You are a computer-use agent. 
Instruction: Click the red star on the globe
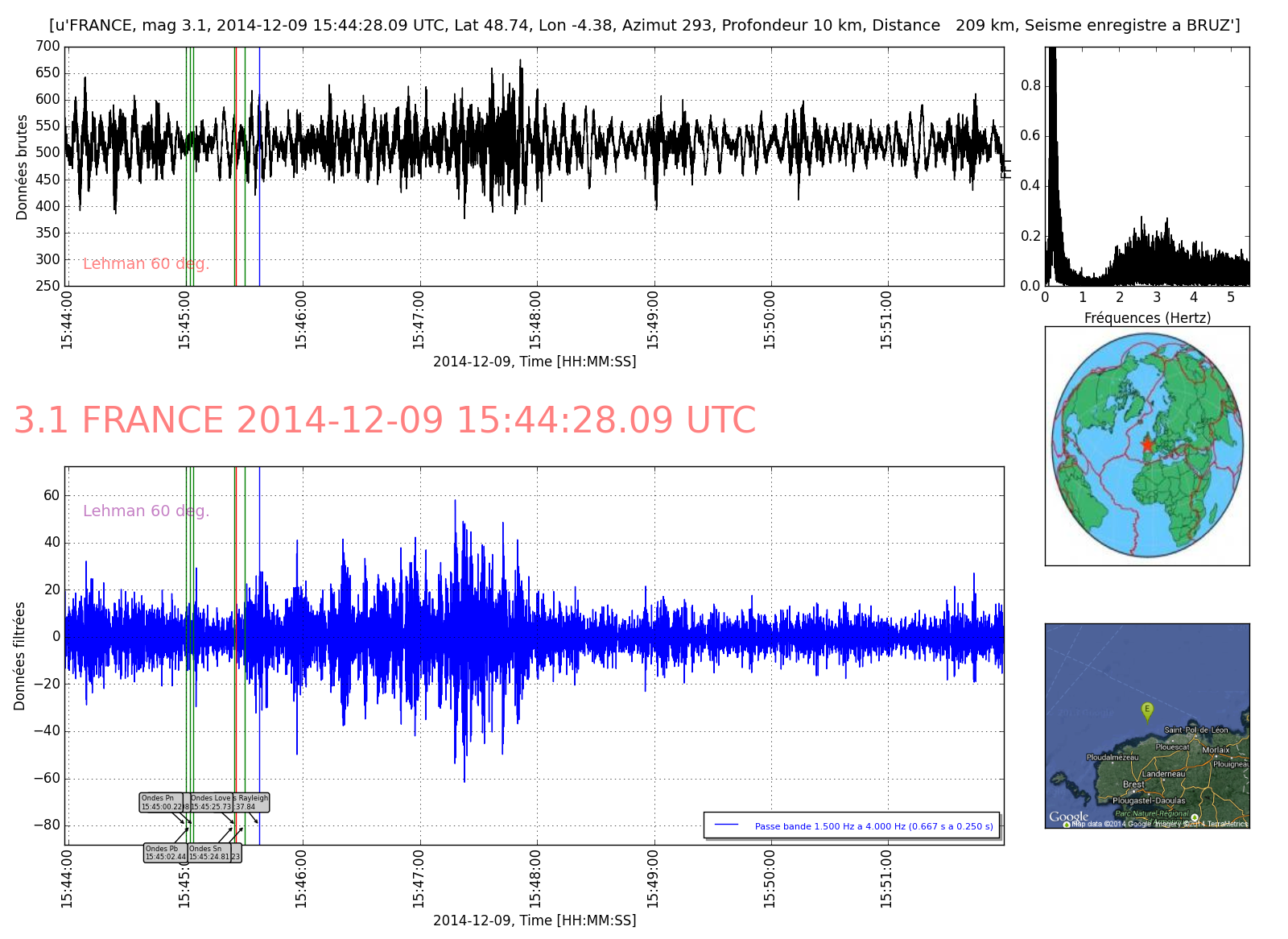point(1147,445)
